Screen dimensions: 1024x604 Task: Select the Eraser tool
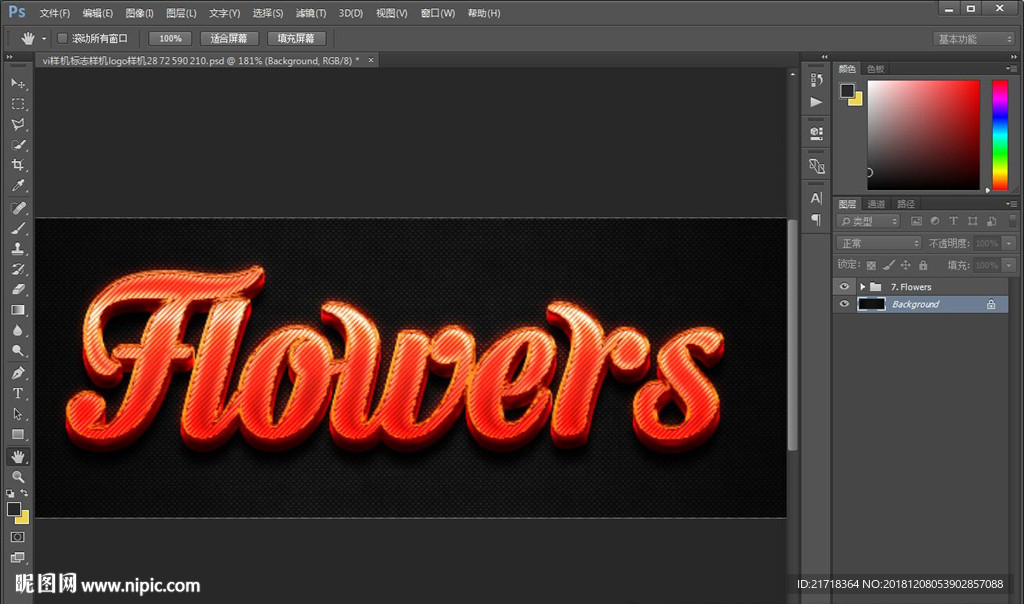pyautogui.click(x=18, y=290)
